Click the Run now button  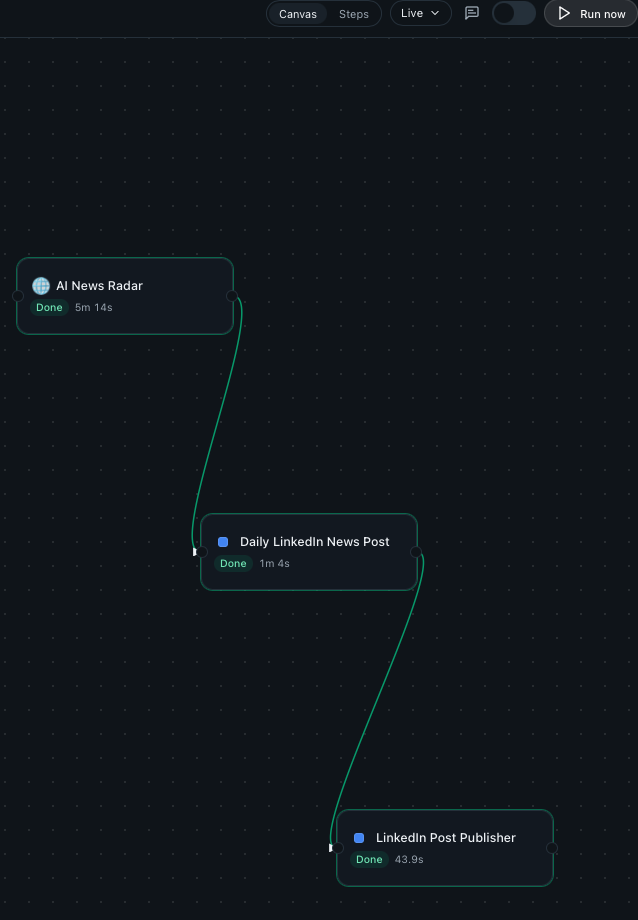click(x=591, y=13)
